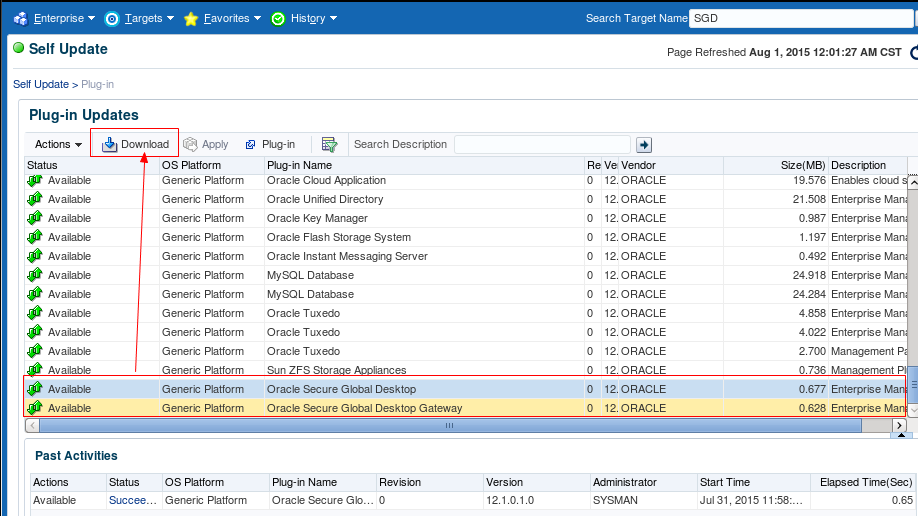Open the Succeeded status link in Past Activities

[132, 500]
